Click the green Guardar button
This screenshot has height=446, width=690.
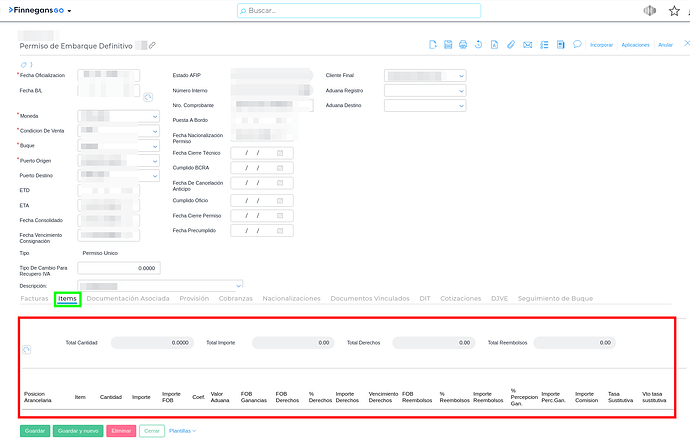click(x=35, y=431)
